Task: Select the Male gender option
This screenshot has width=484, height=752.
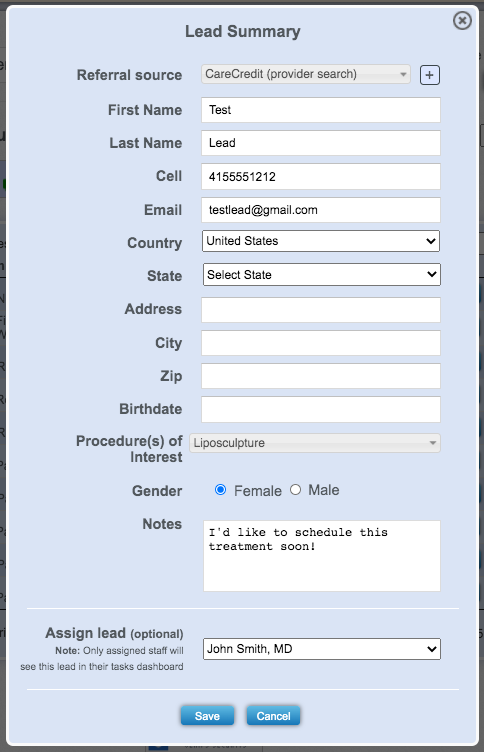Action: (x=295, y=490)
